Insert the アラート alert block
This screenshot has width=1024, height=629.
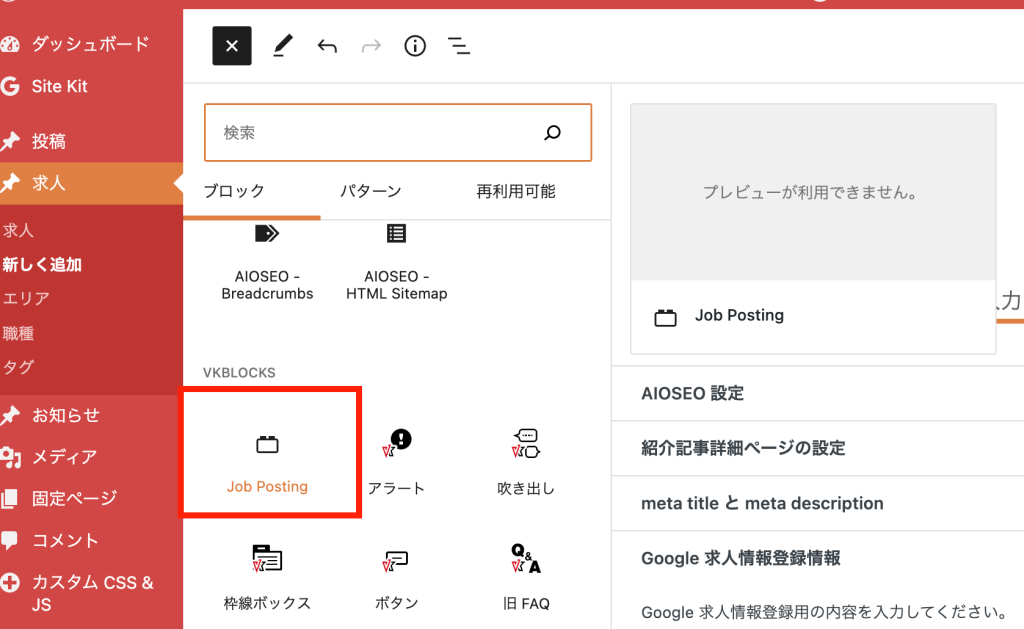396,461
